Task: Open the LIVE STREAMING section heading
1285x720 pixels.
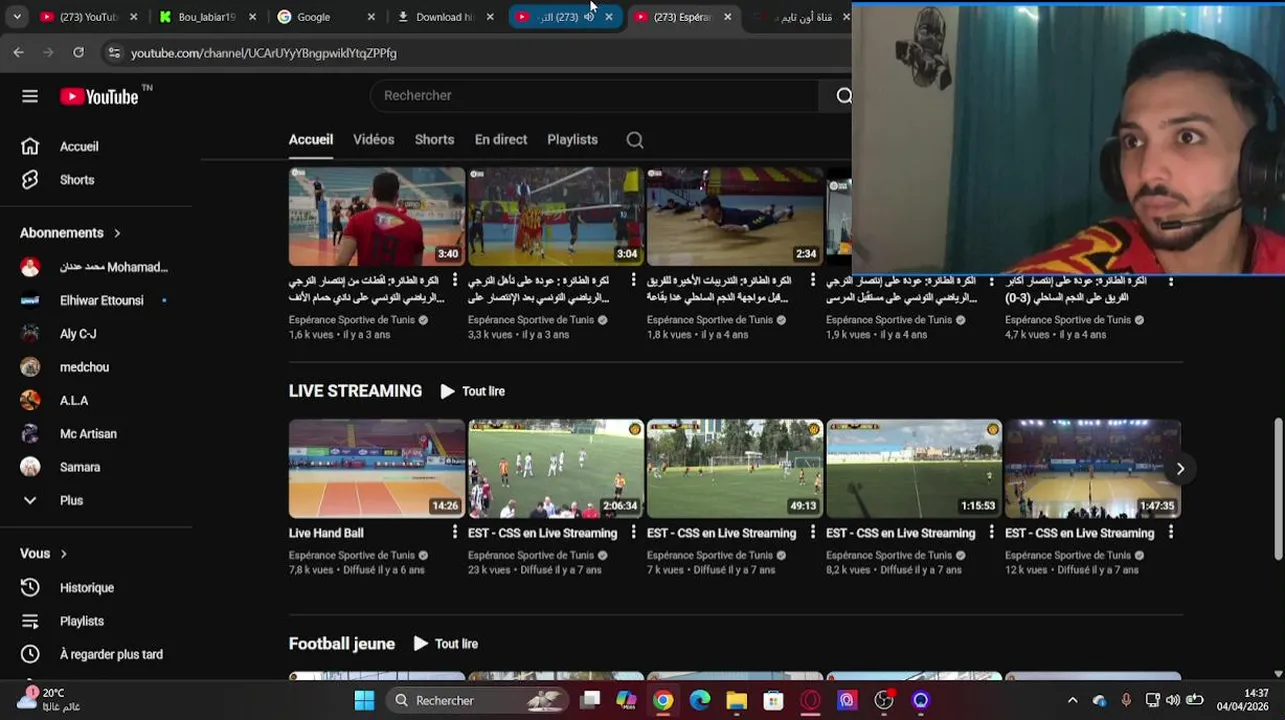Action: click(355, 391)
